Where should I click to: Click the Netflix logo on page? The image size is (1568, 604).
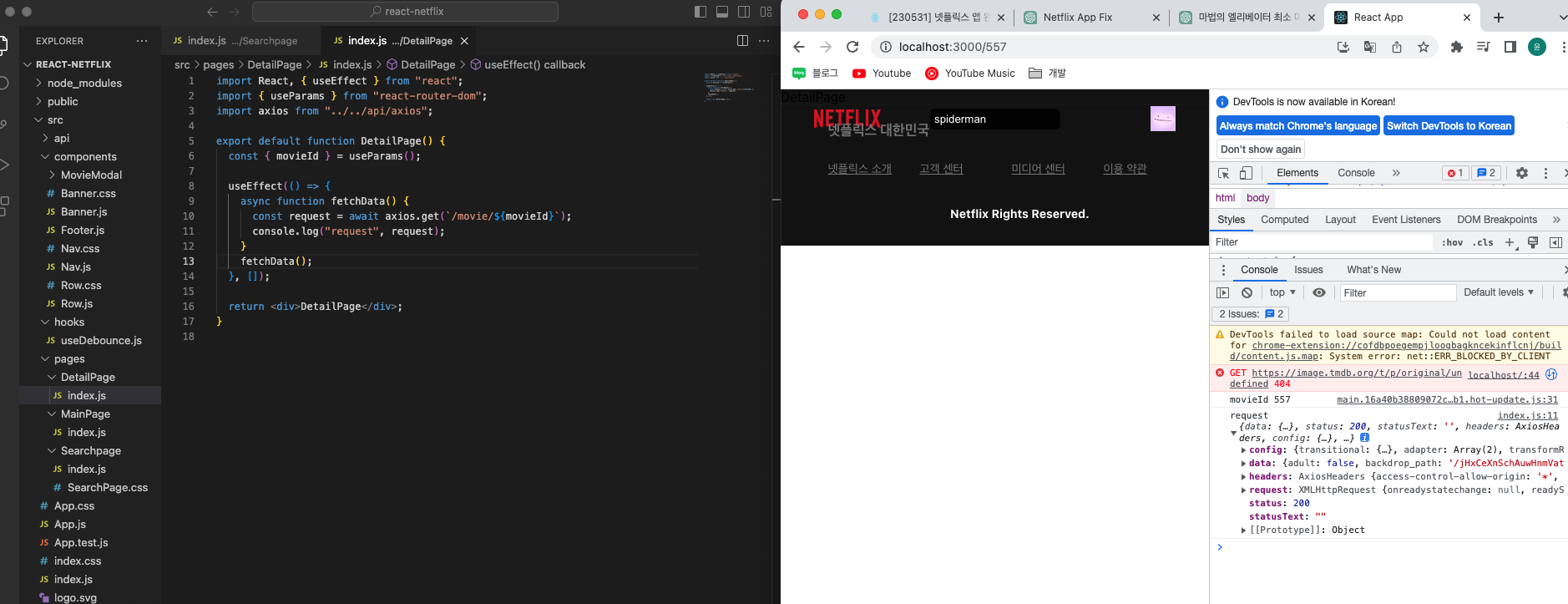coord(847,119)
